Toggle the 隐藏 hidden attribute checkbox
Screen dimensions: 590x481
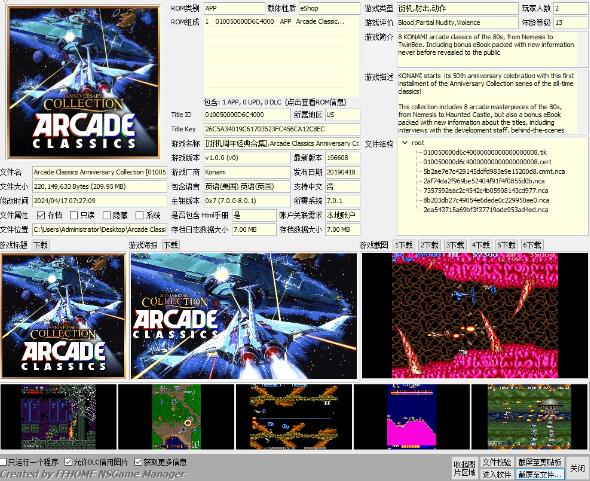[107, 215]
